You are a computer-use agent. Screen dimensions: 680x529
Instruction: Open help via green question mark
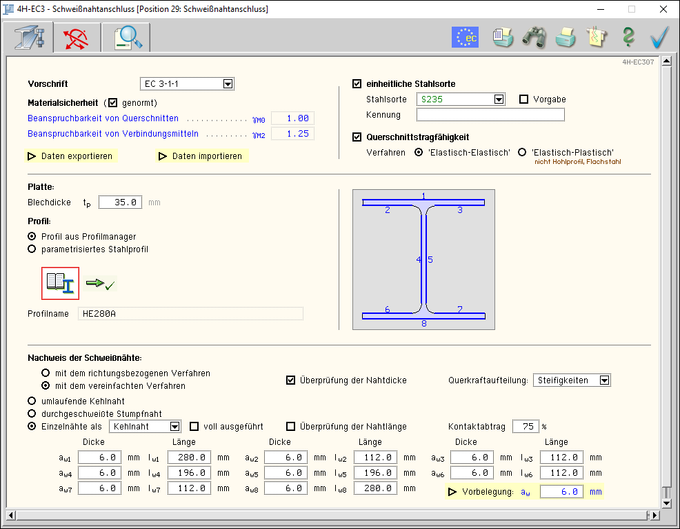628,38
